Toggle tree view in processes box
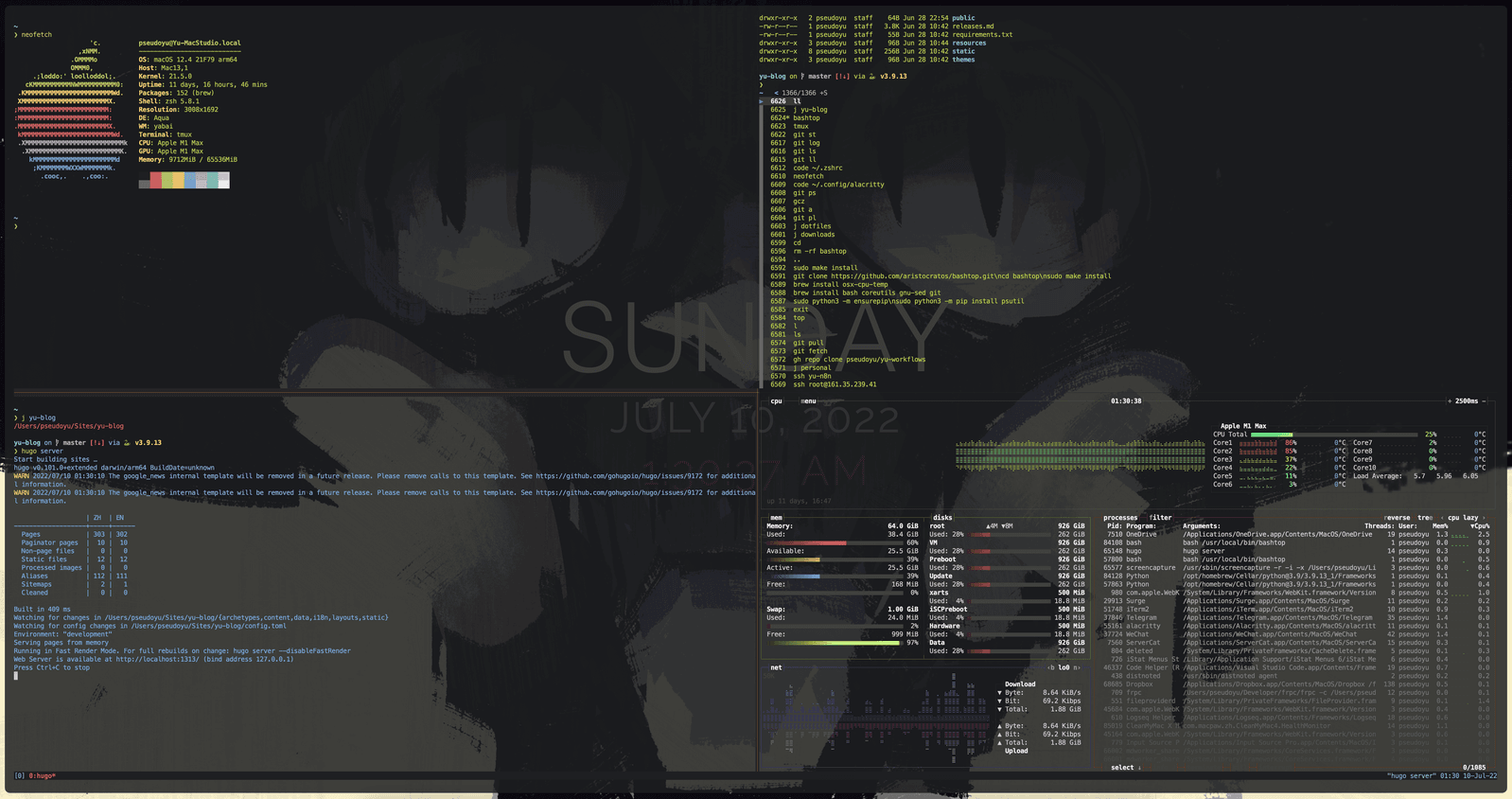Screen dimensions: 1512x799 click(x=1425, y=518)
